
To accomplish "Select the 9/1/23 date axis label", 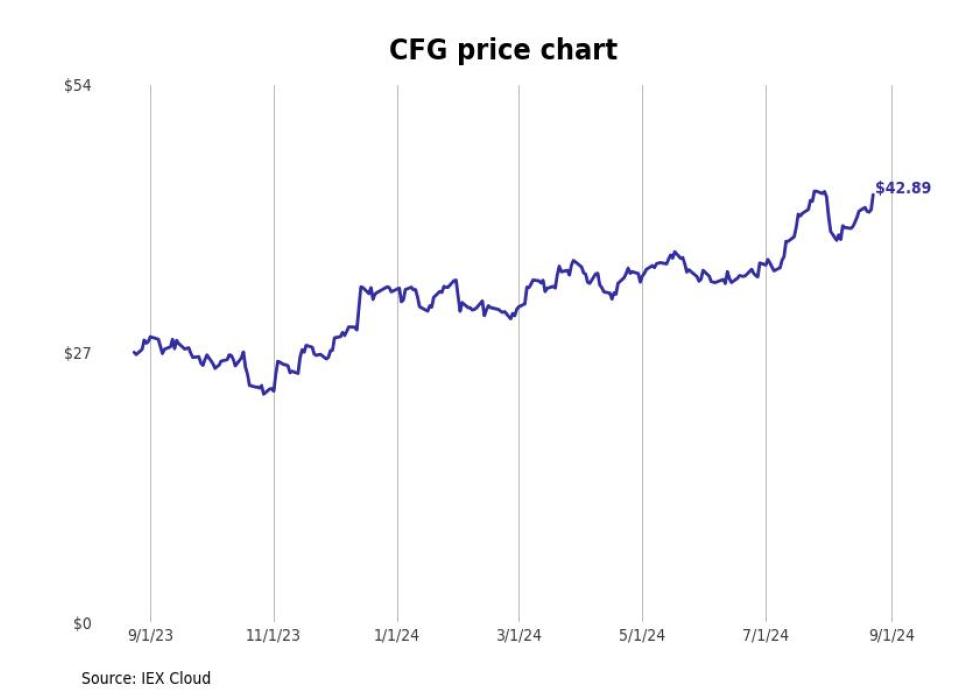I will coord(151,636).
